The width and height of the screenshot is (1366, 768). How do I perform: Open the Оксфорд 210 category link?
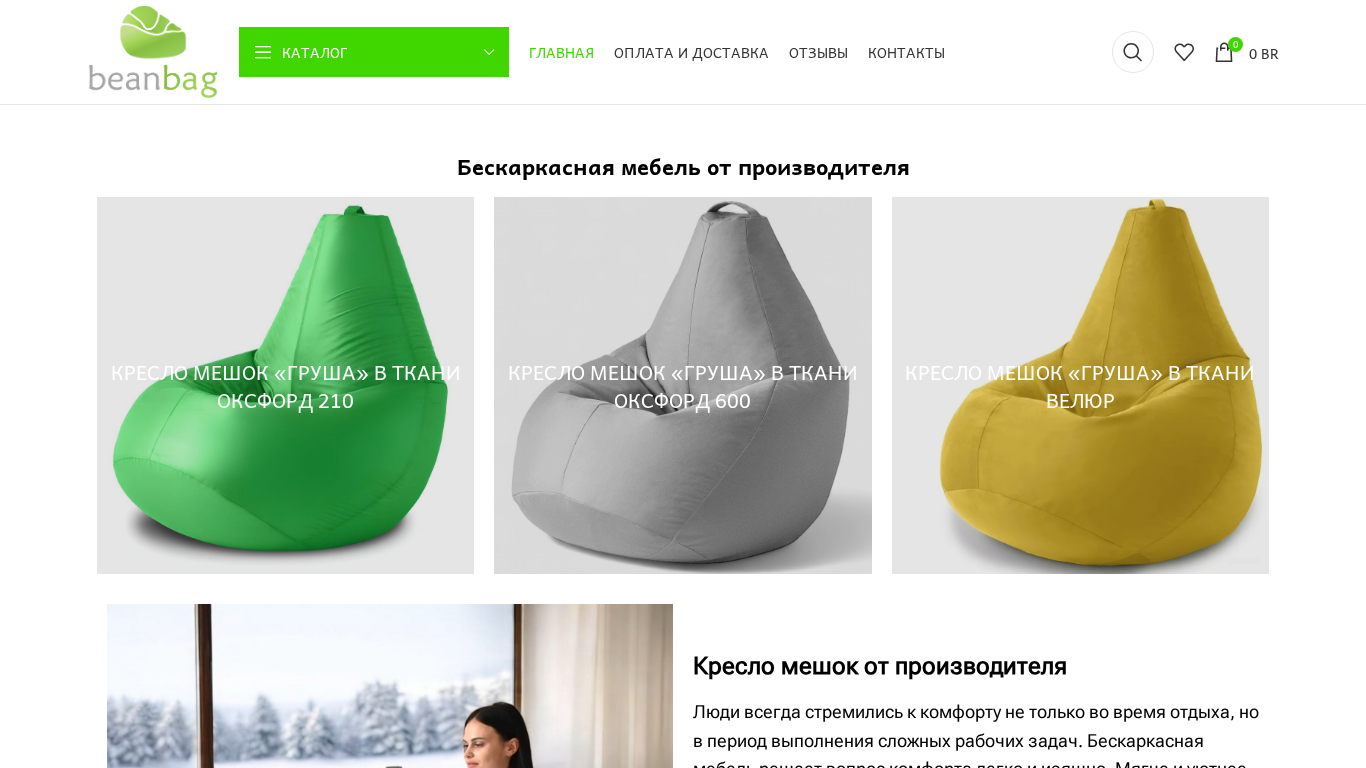pyautogui.click(x=286, y=386)
